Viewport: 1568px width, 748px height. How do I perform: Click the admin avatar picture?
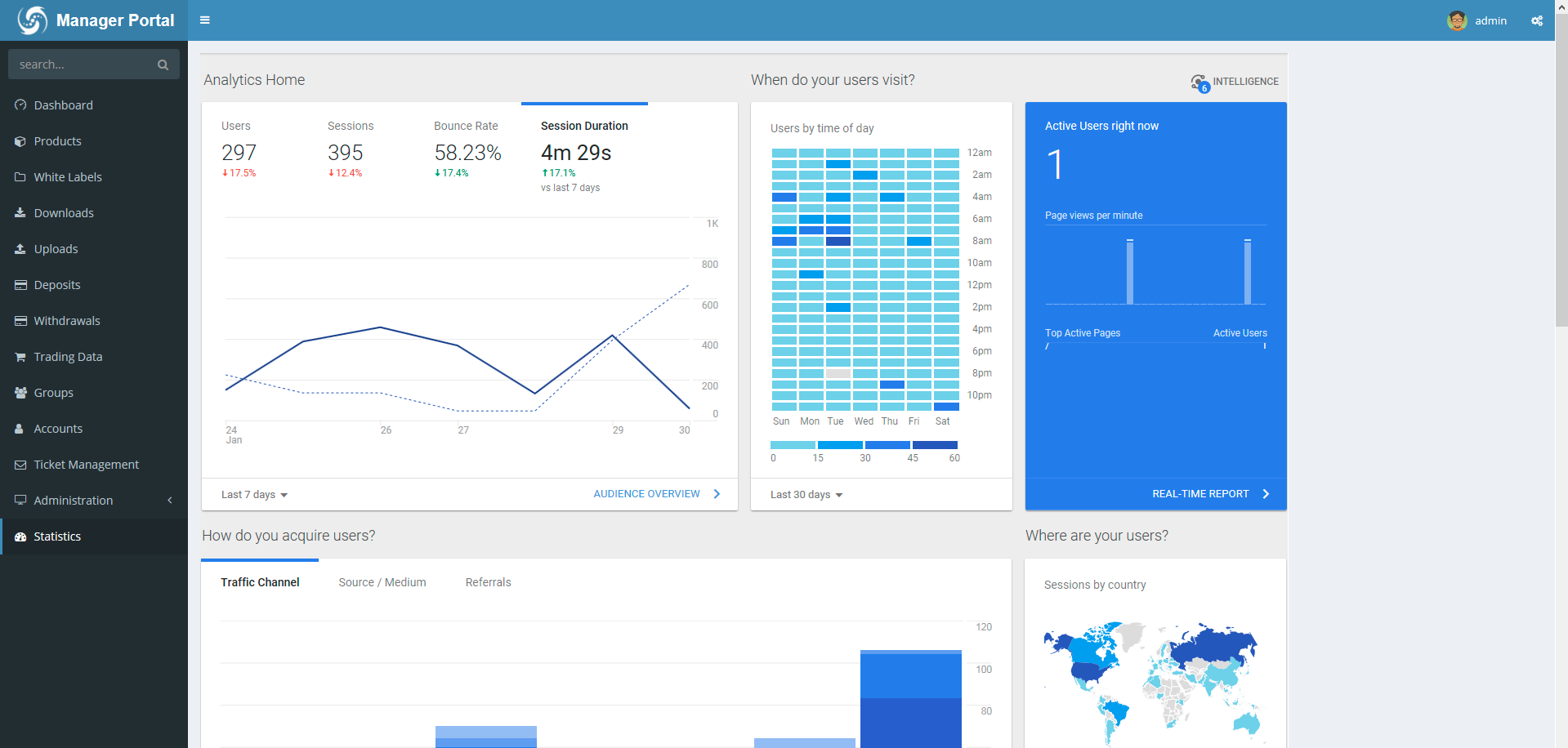[1456, 20]
